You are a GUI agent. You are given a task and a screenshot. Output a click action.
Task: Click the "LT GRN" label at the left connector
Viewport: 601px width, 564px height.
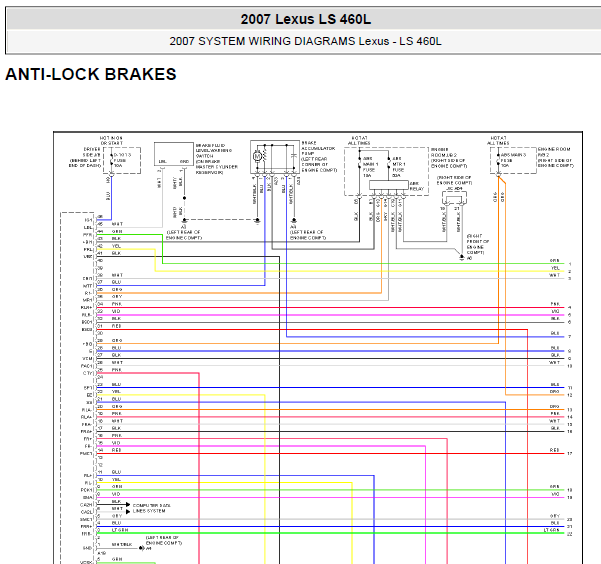click(x=120, y=530)
